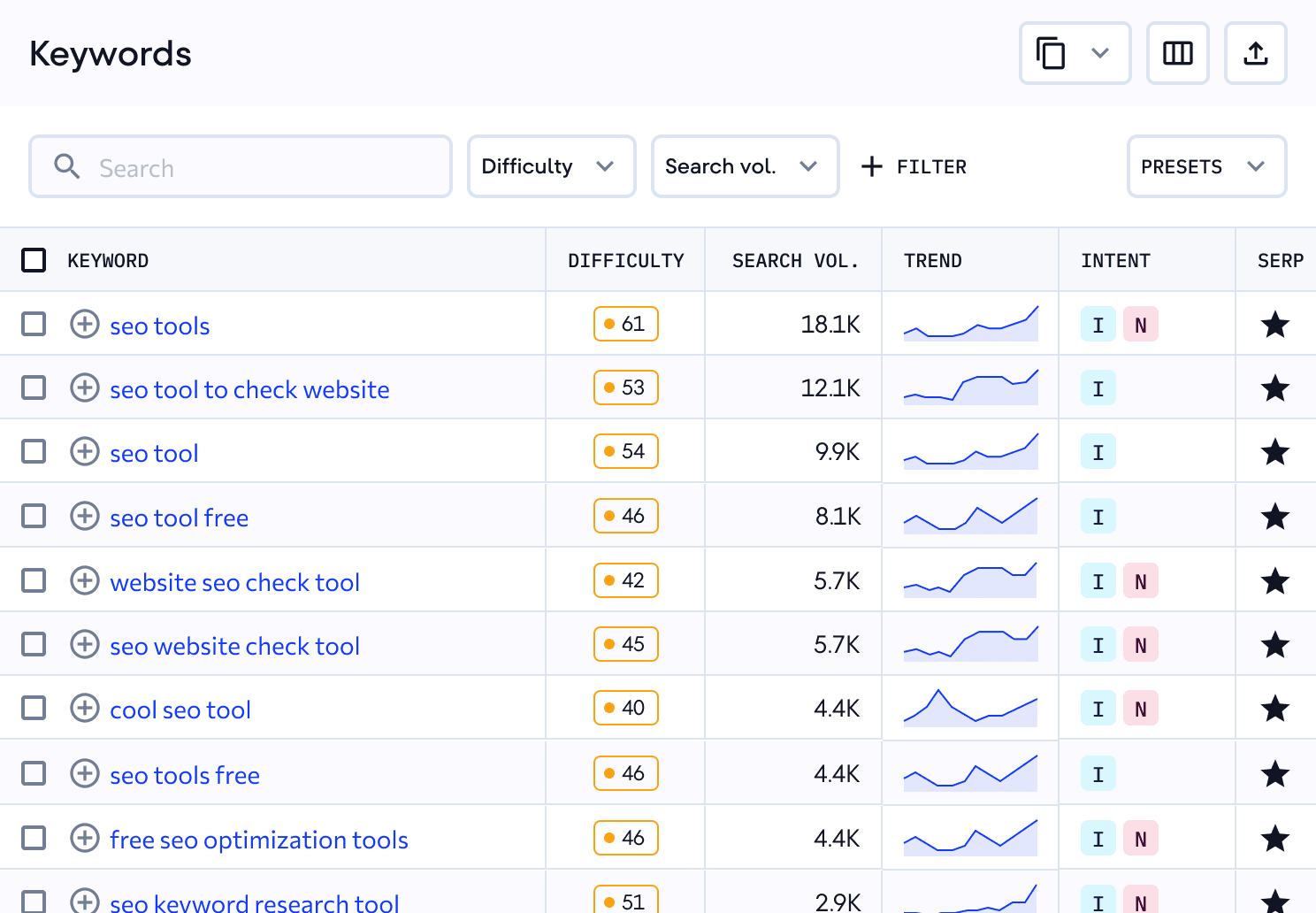Check the 'seo tools free' row checkbox
Viewport: 1316px width, 913px height.
coord(34,773)
